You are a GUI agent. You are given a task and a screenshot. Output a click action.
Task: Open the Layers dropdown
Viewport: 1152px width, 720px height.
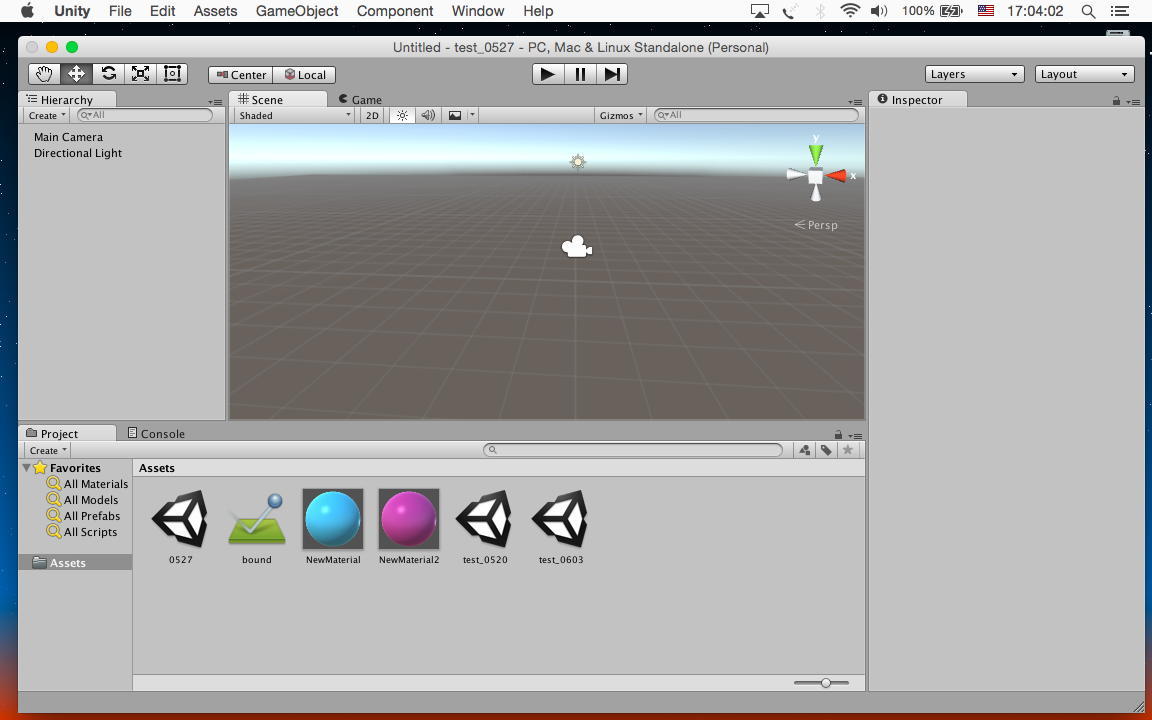click(974, 74)
